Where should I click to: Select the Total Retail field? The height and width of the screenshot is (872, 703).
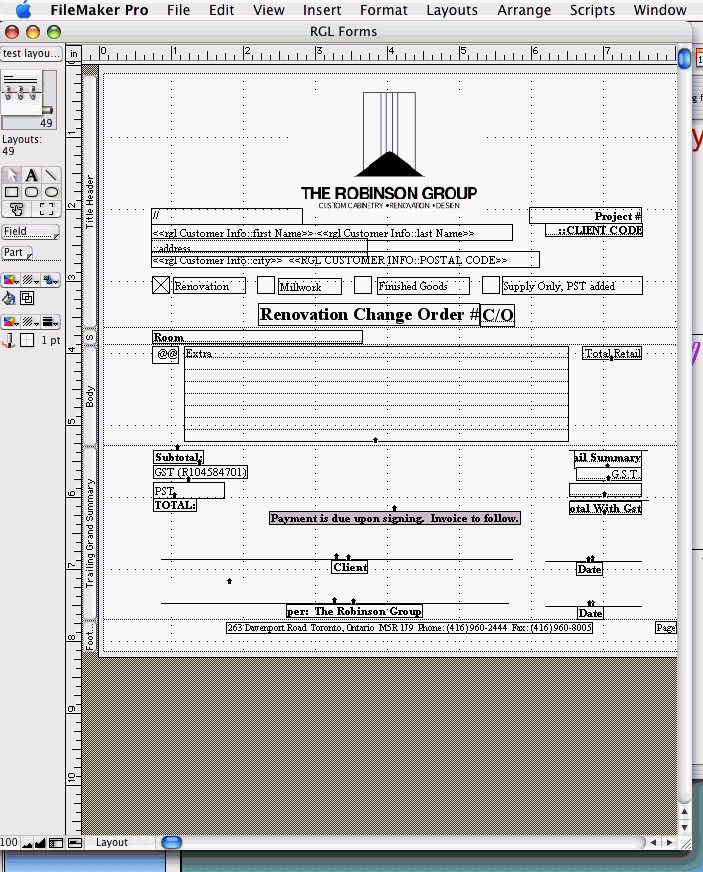pyautogui.click(x=612, y=353)
